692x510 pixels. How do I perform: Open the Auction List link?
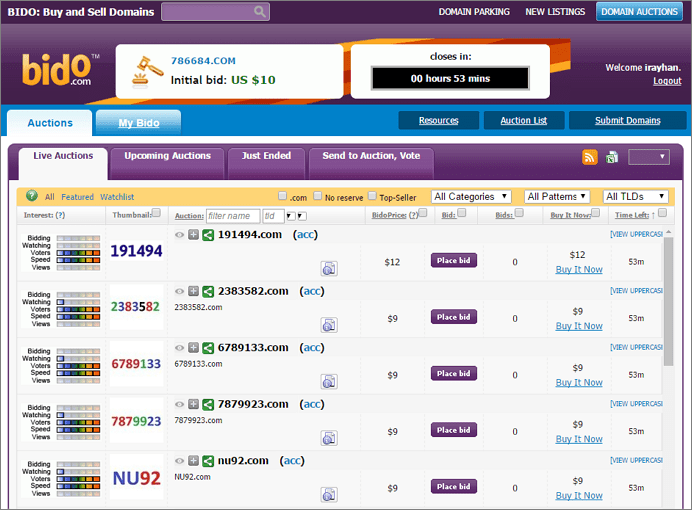pos(524,120)
